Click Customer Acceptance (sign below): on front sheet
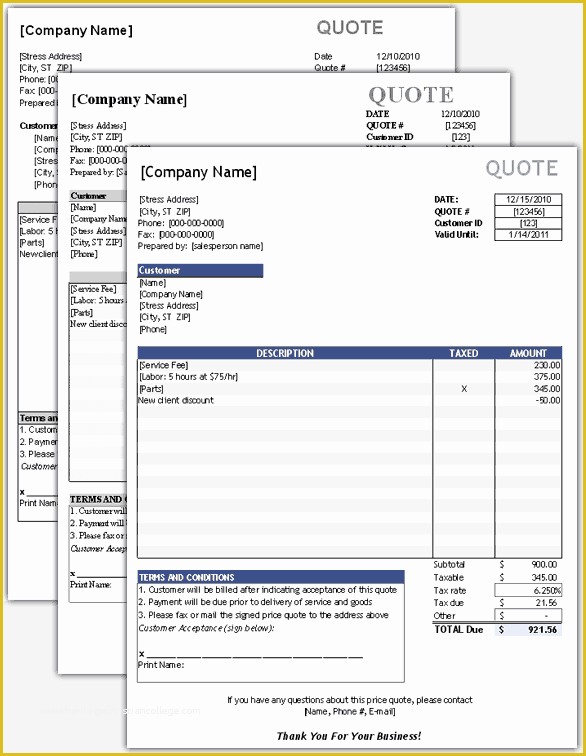586x756 pixels. click(206, 629)
